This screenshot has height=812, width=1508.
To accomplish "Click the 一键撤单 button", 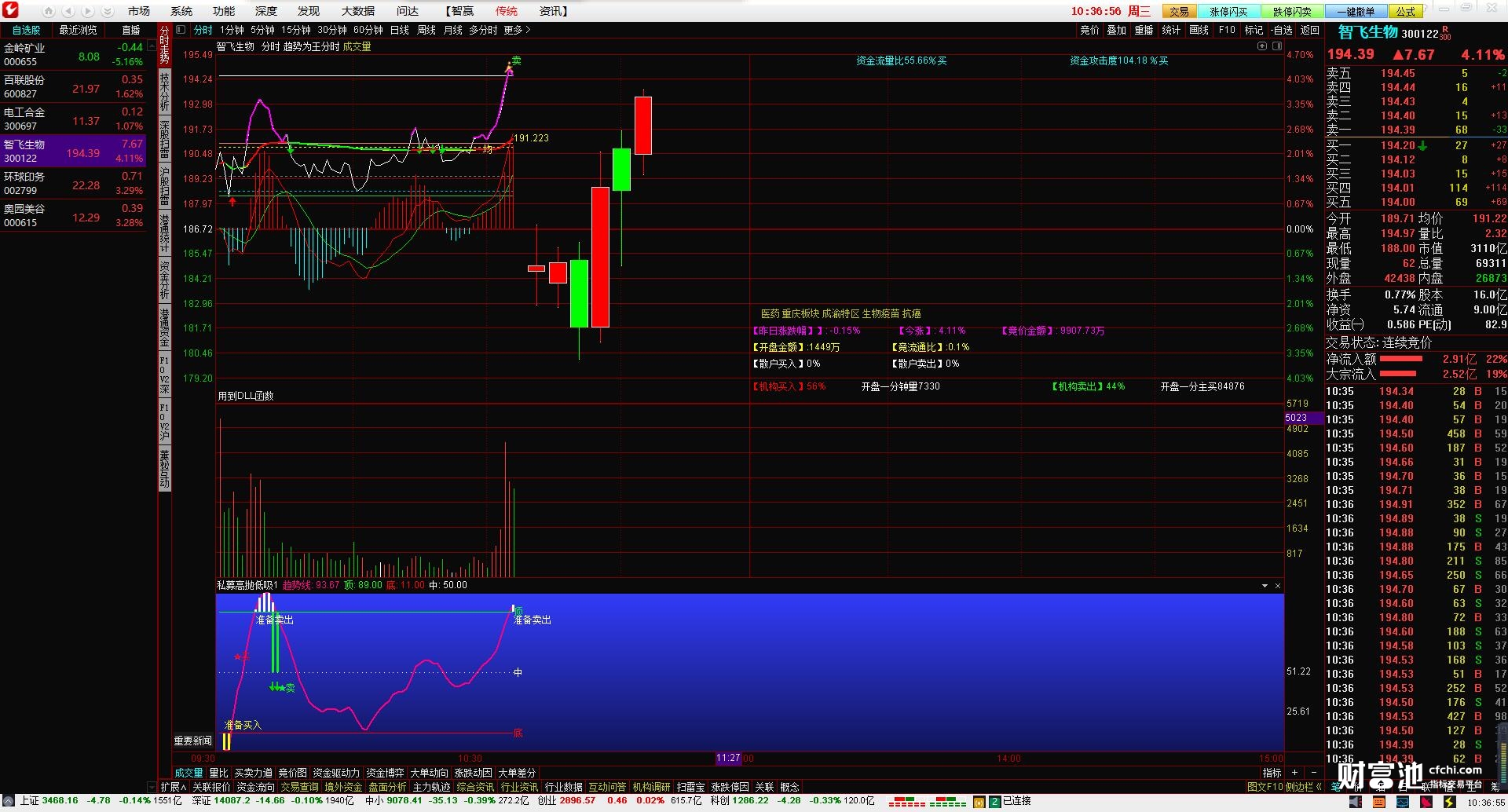I will 1356,11.
